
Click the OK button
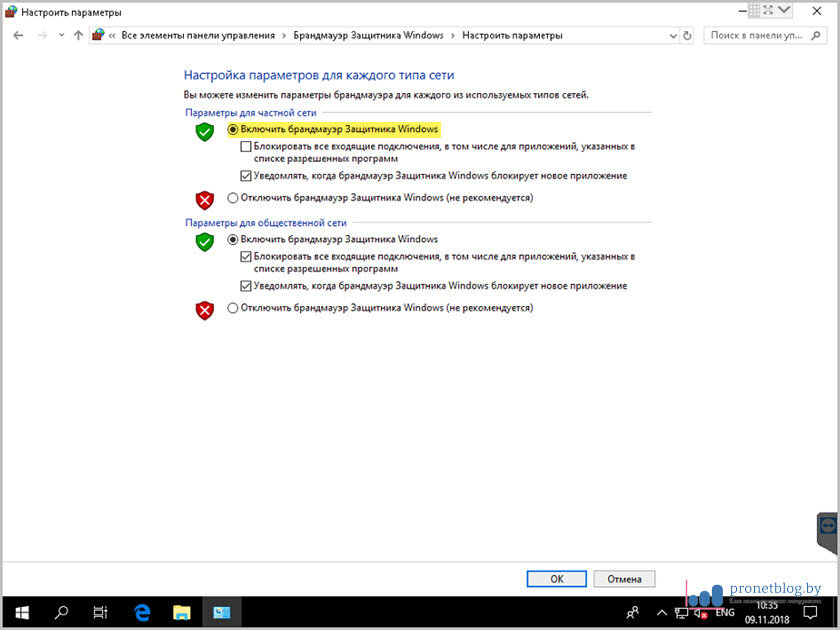[556, 578]
